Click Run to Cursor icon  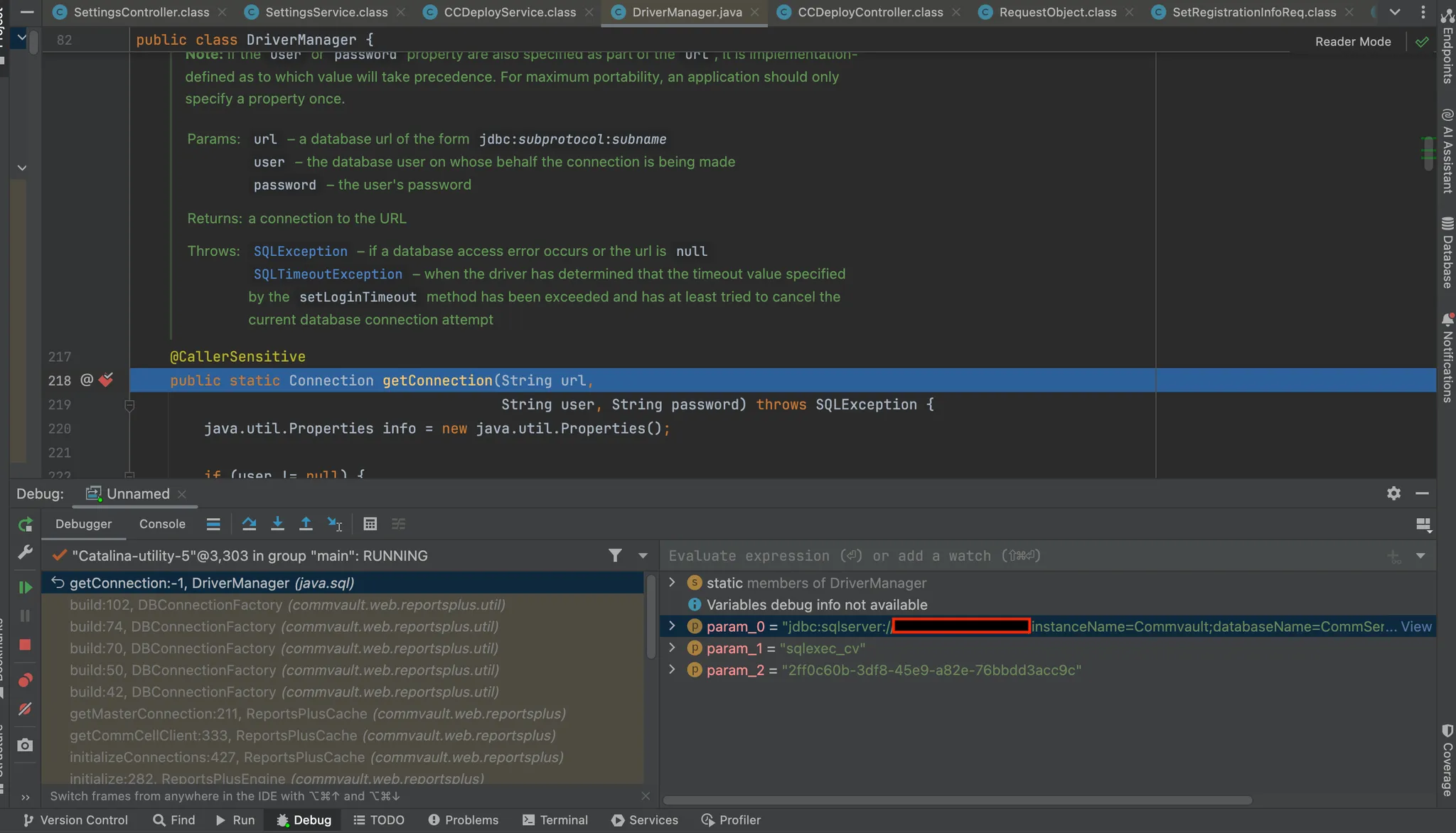pyautogui.click(x=334, y=525)
